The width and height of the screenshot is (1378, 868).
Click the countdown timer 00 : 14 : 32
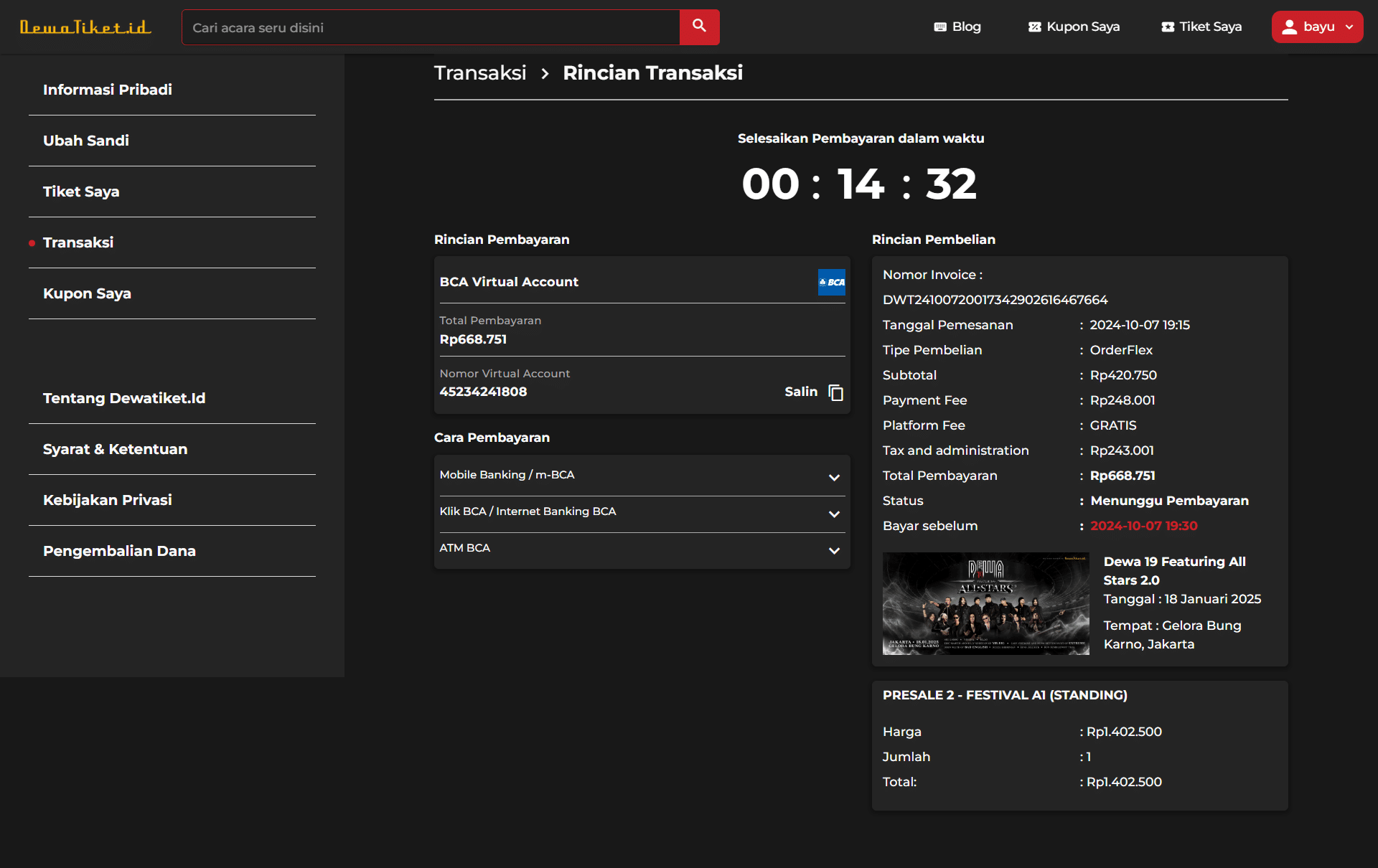pyautogui.click(x=860, y=184)
